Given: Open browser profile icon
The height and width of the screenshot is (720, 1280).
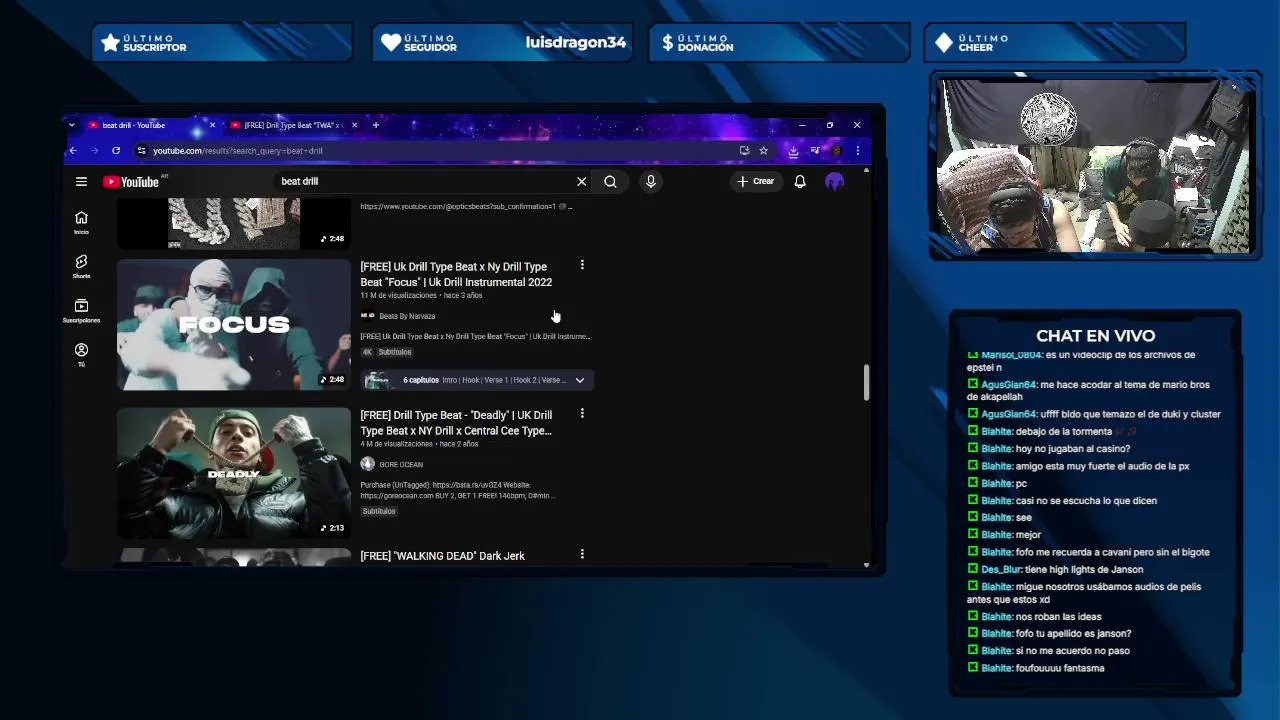Looking at the screenshot, I should tap(837, 150).
